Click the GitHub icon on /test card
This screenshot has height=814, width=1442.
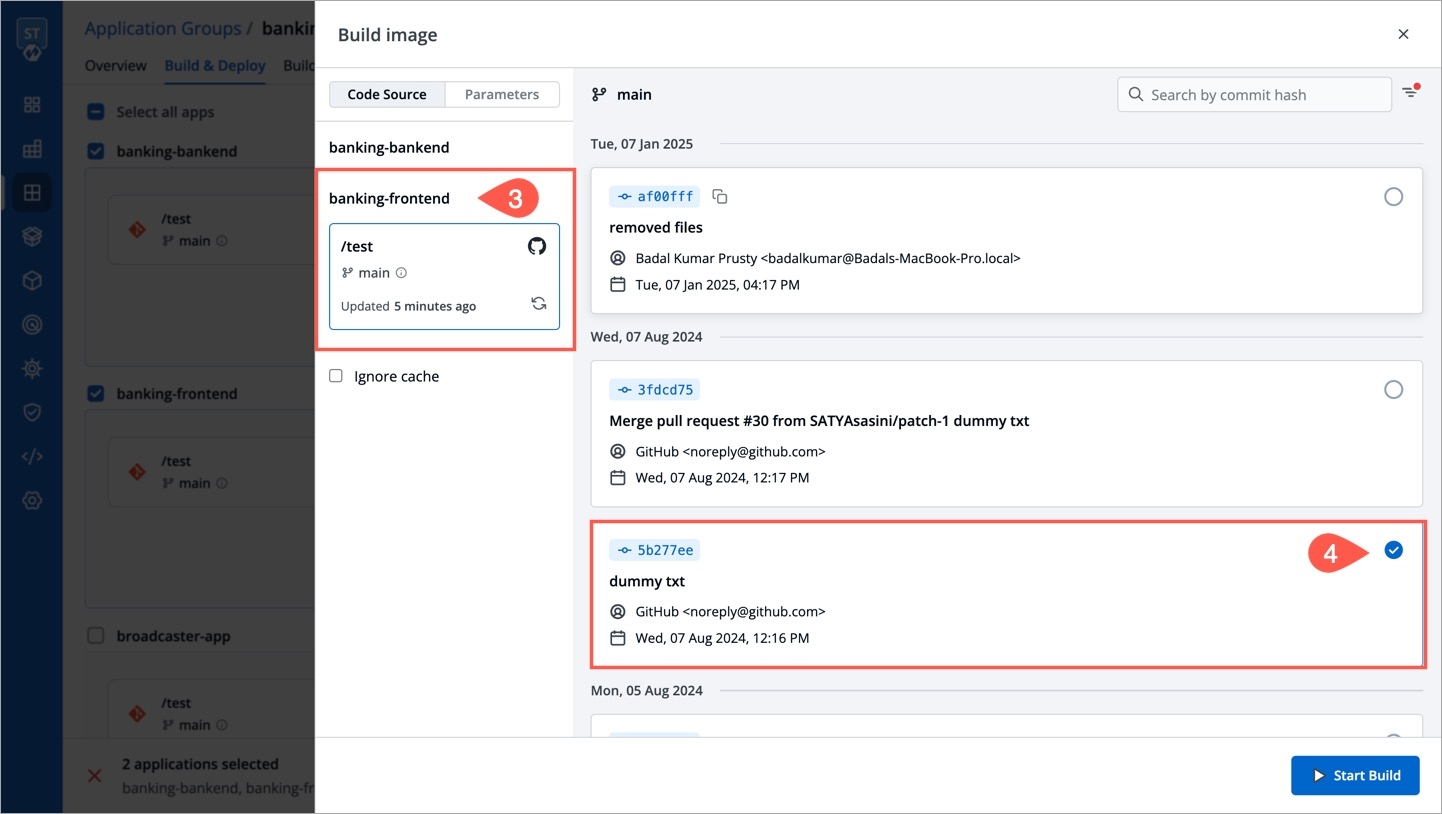pyautogui.click(x=537, y=246)
